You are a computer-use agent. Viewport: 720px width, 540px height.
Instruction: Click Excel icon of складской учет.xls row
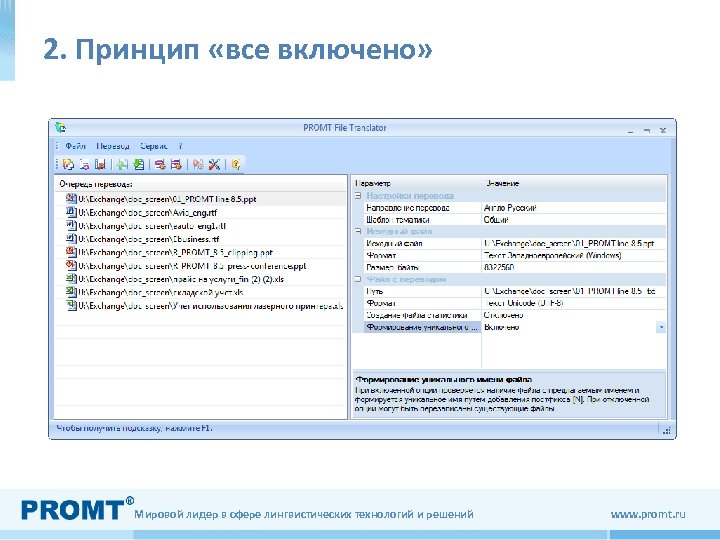point(71,292)
